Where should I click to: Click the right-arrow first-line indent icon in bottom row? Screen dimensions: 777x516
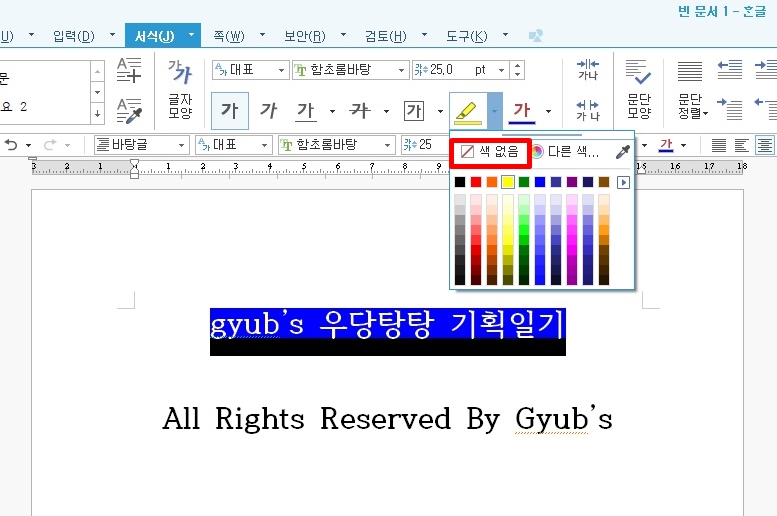point(729,110)
